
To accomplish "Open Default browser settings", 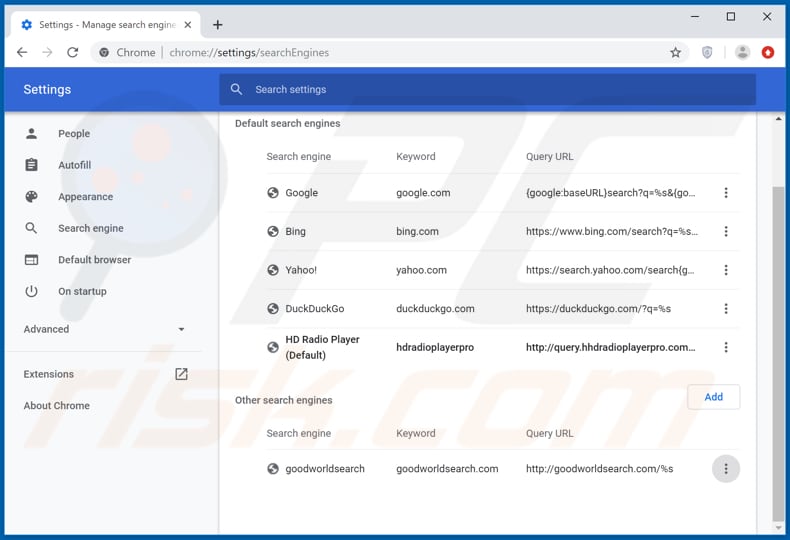I will tap(95, 260).
